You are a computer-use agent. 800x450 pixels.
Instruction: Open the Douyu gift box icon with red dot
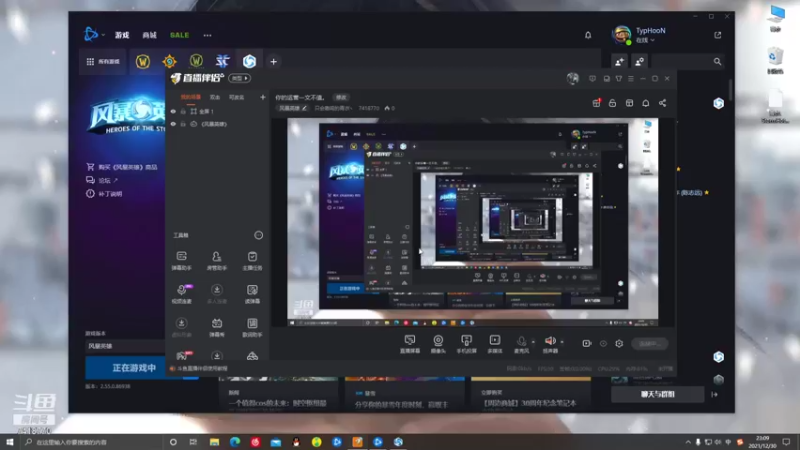(596, 103)
